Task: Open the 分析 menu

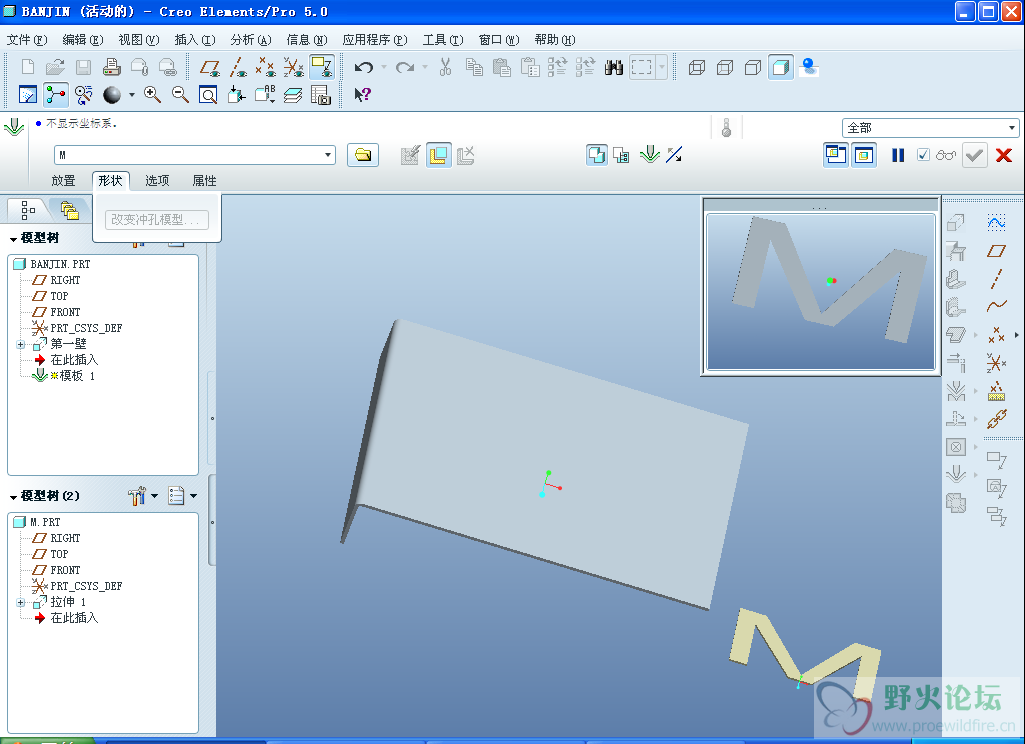Action: pyautogui.click(x=250, y=40)
